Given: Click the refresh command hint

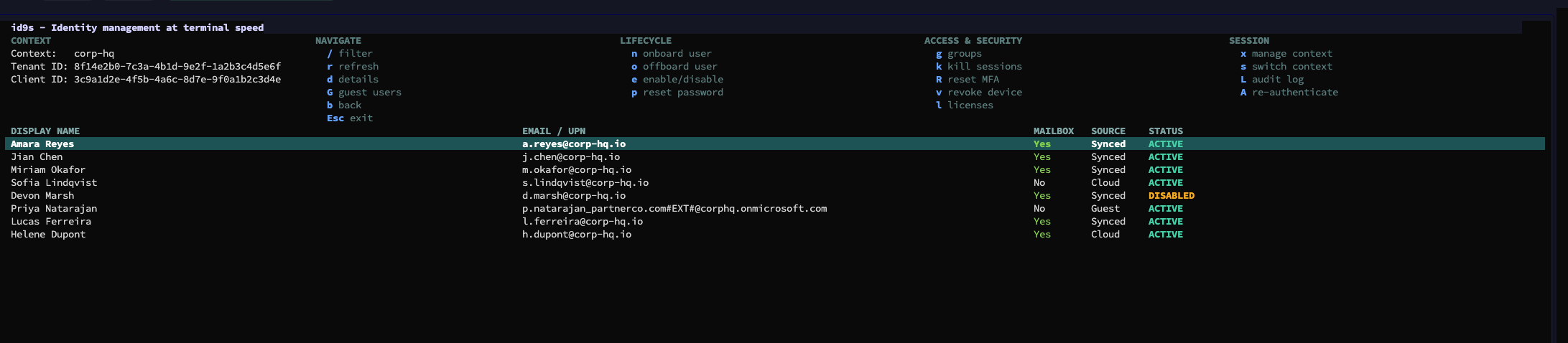Looking at the screenshot, I should [353, 67].
